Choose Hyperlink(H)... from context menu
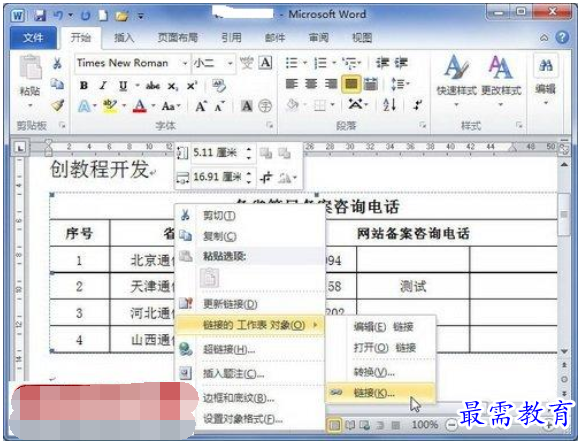This screenshot has height=445, width=581. [250, 349]
